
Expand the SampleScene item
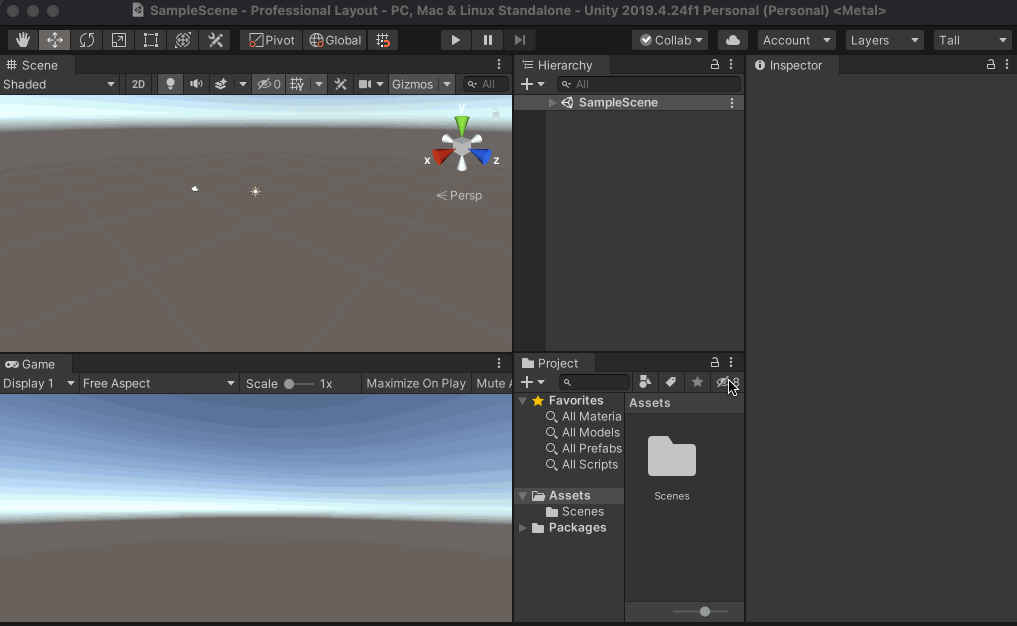click(x=552, y=102)
